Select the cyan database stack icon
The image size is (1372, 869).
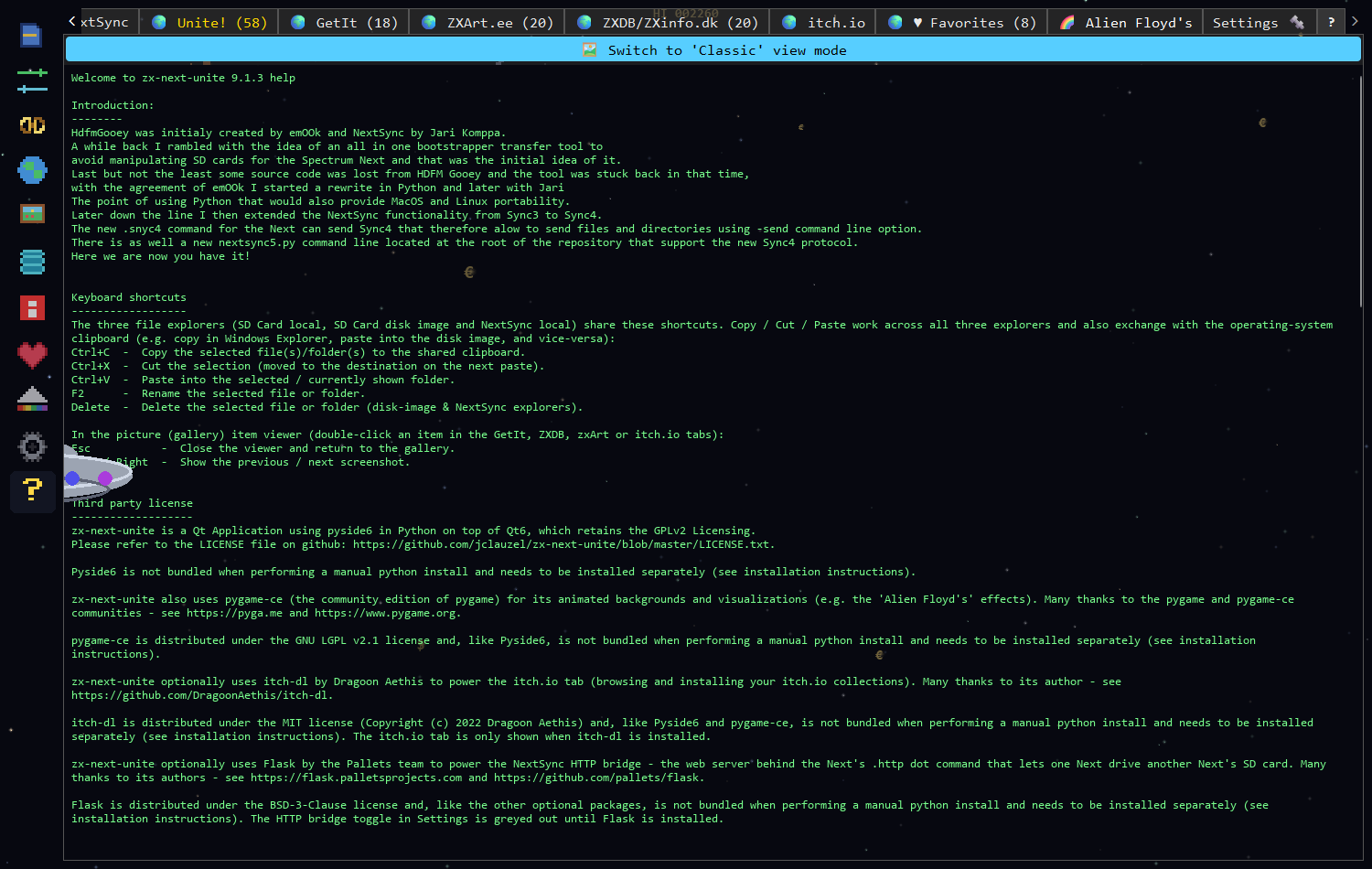pyautogui.click(x=32, y=262)
